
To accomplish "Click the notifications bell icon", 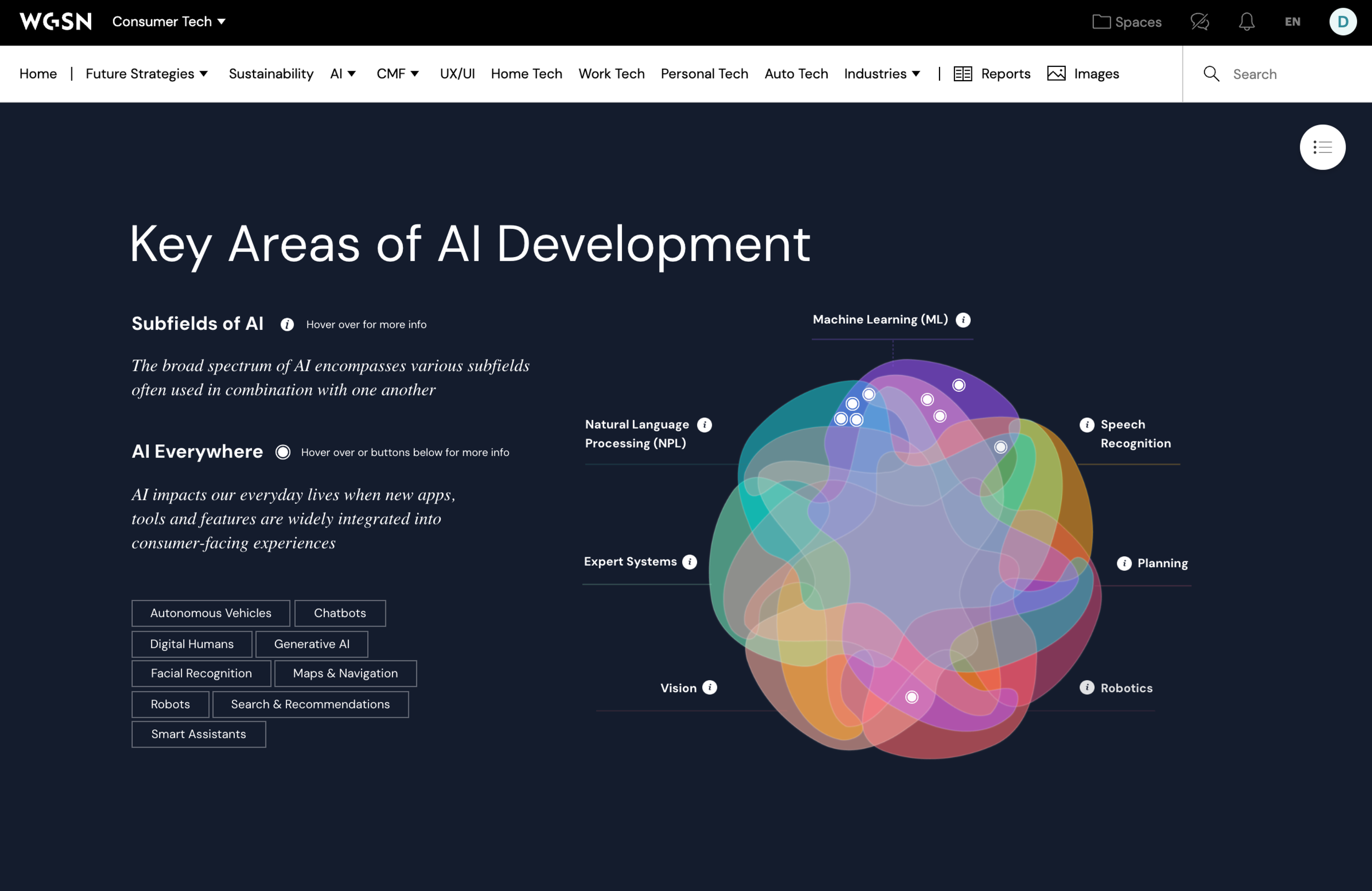I will tap(1246, 22).
